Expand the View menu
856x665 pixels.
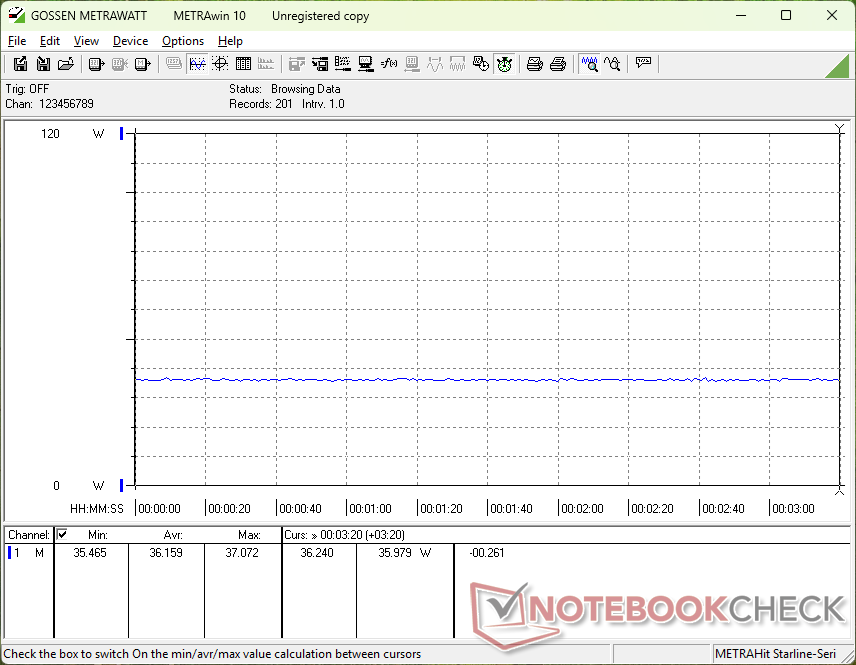tap(86, 41)
